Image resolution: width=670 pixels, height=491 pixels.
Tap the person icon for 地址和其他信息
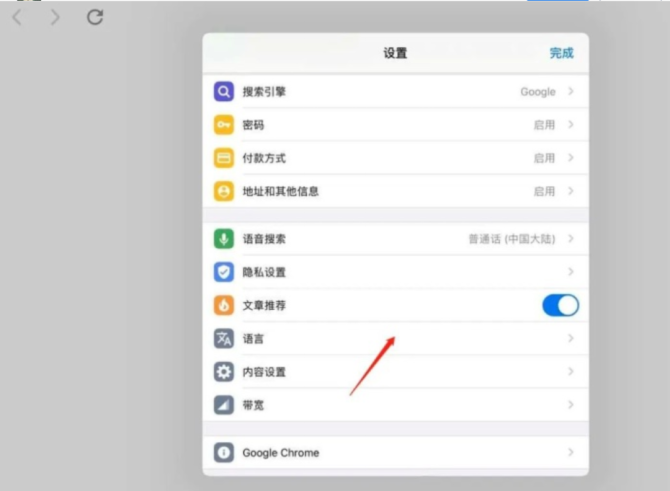coord(223,191)
